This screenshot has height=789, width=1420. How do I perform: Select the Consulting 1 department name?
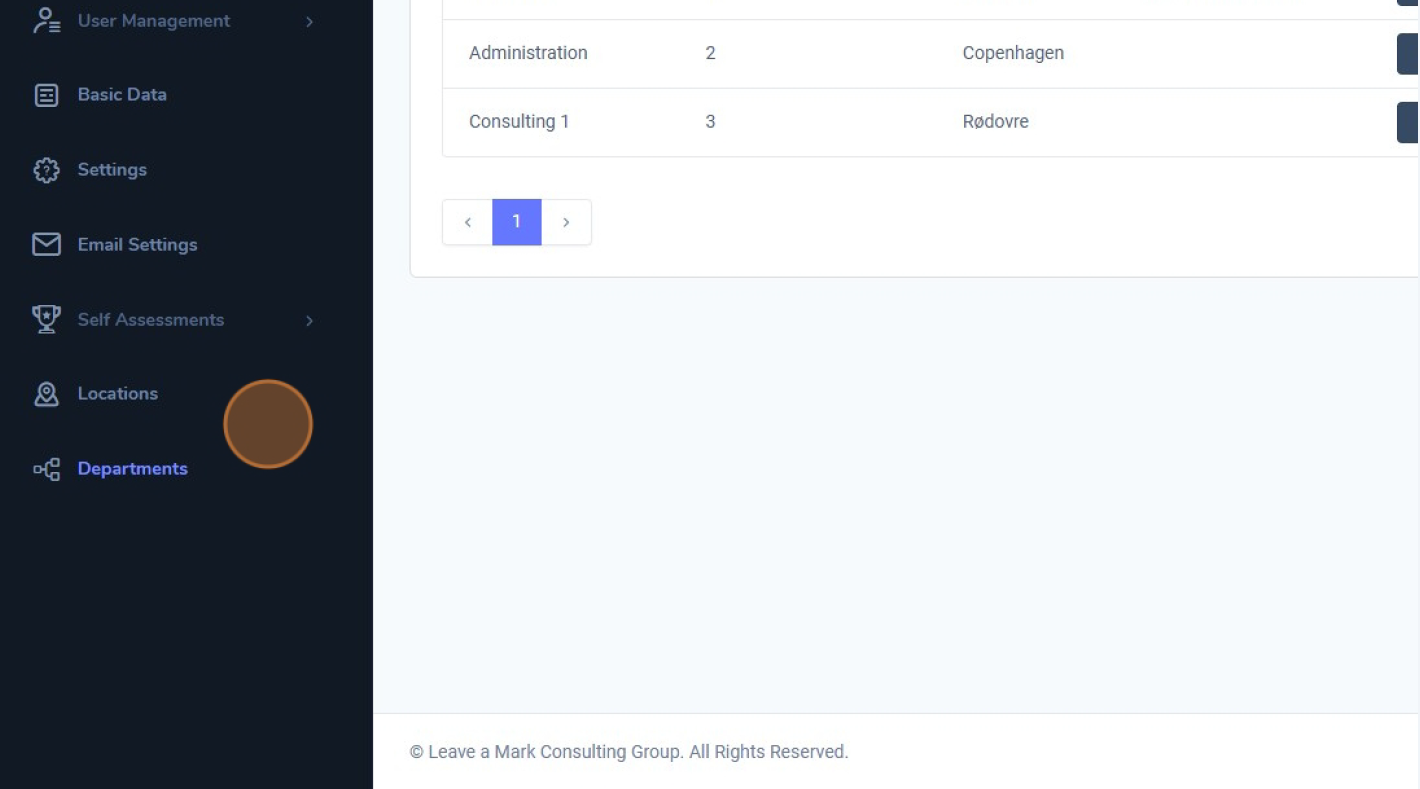pos(518,122)
